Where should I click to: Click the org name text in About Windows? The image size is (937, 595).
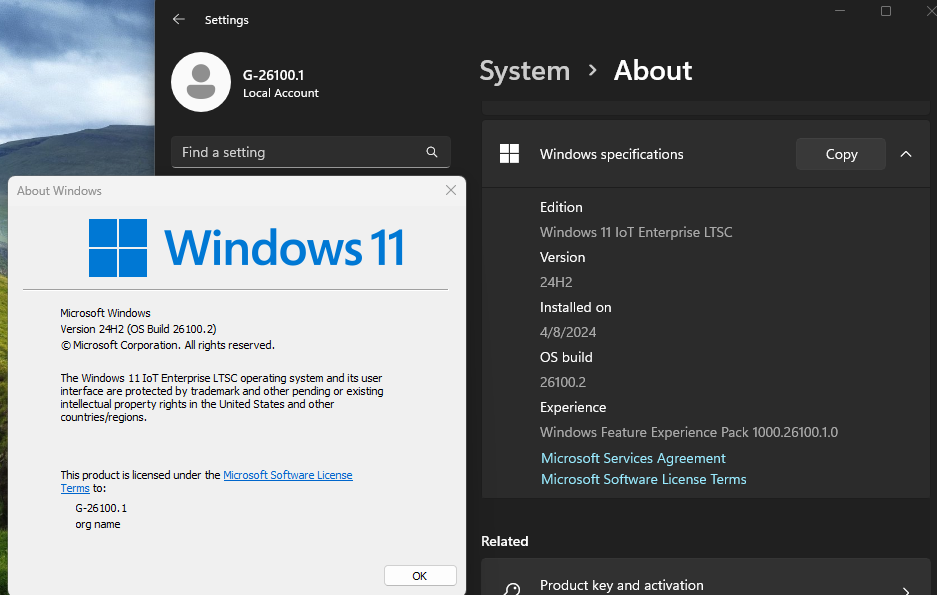97,524
